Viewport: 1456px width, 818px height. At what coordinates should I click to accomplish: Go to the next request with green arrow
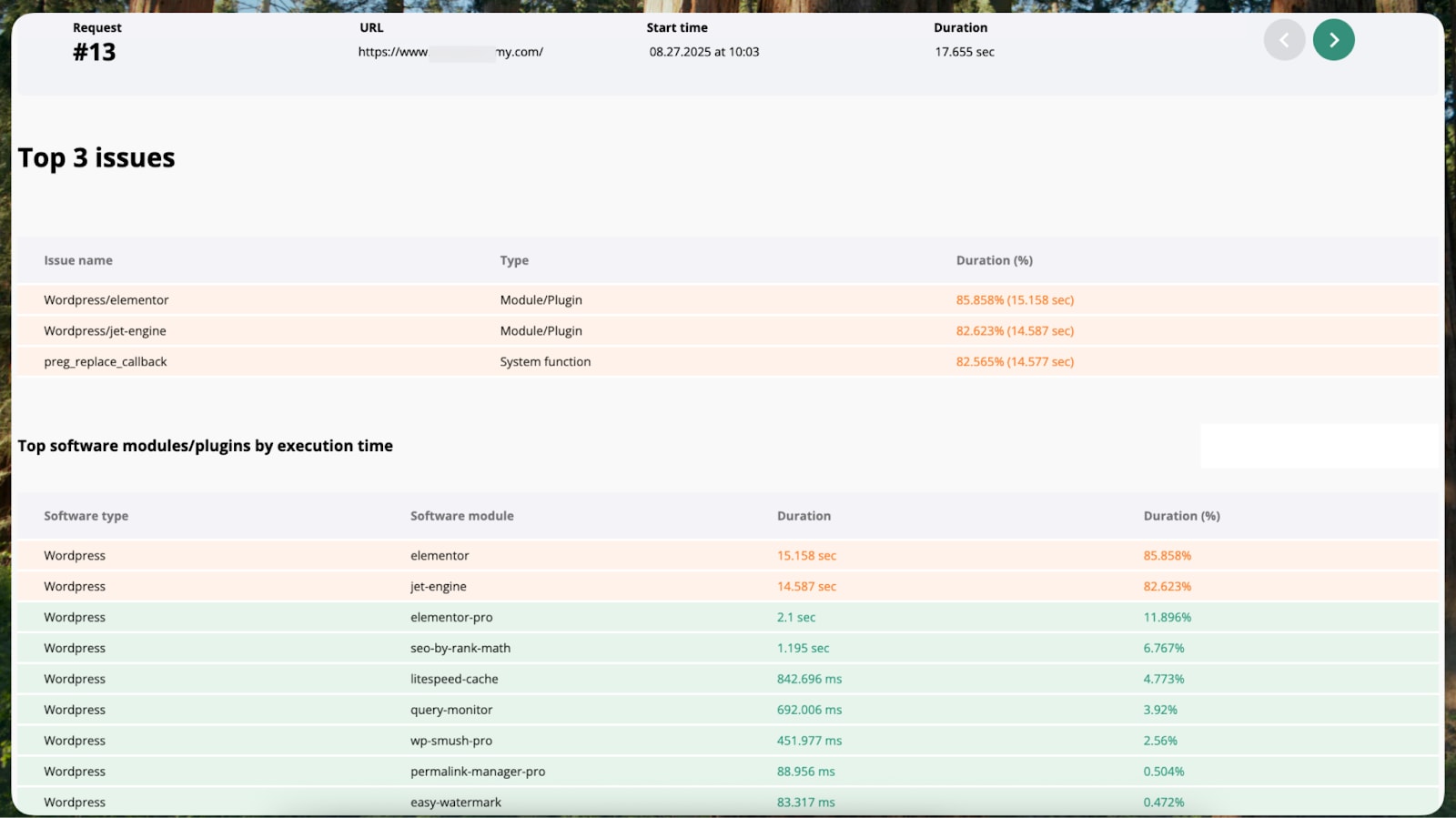point(1333,40)
